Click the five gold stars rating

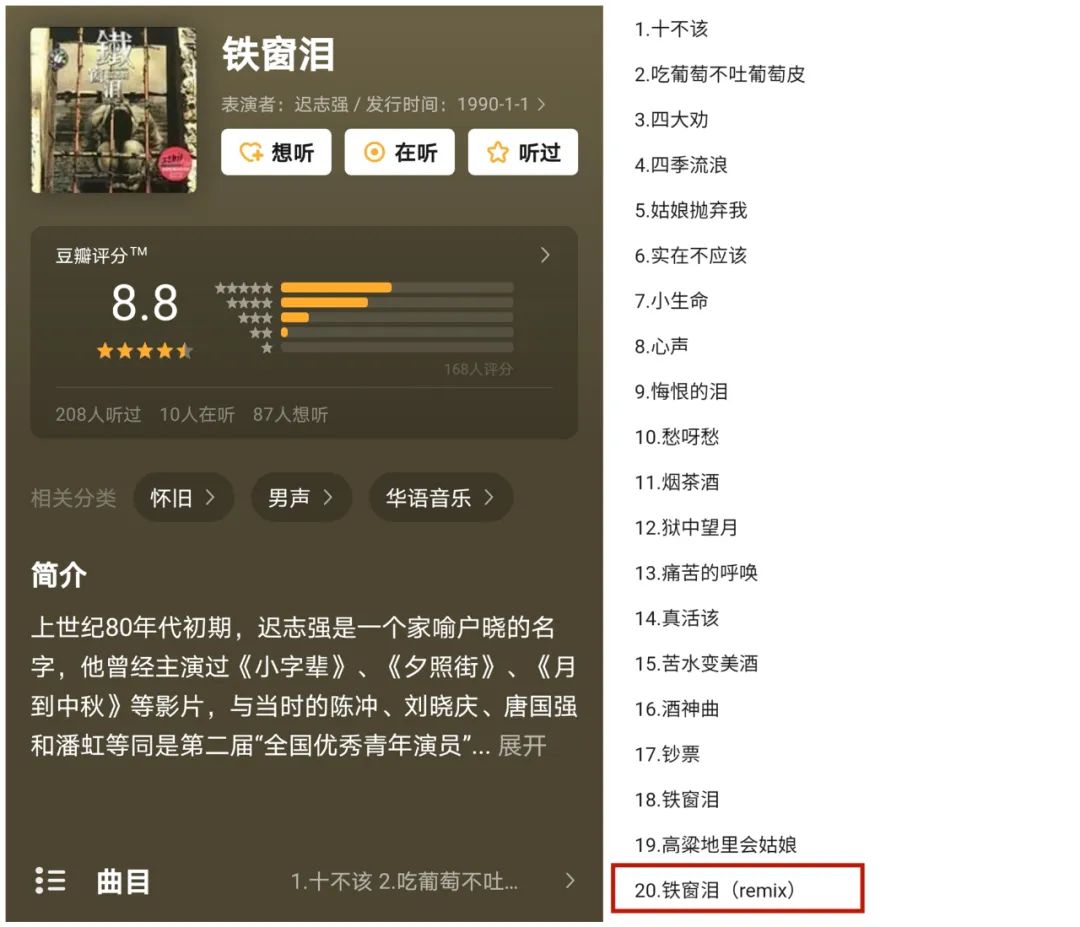point(145,351)
